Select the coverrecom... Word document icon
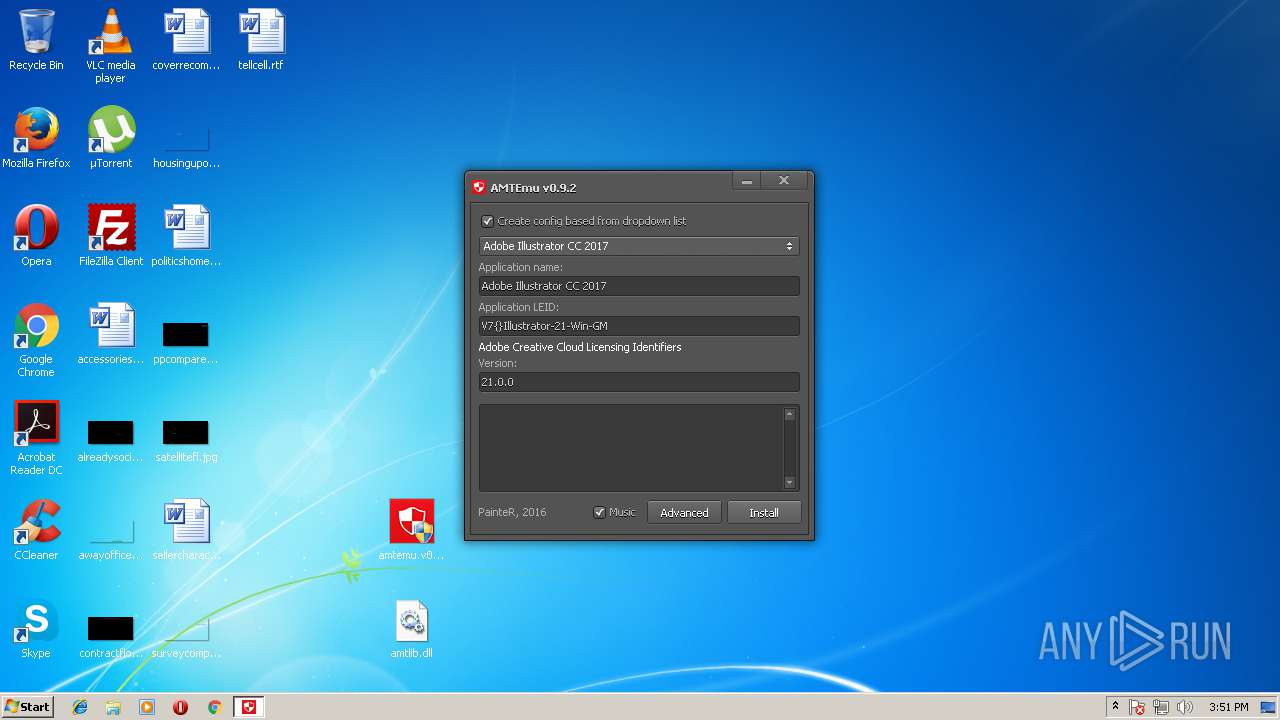Screen dimensions: 1280x720 coord(186,40)
